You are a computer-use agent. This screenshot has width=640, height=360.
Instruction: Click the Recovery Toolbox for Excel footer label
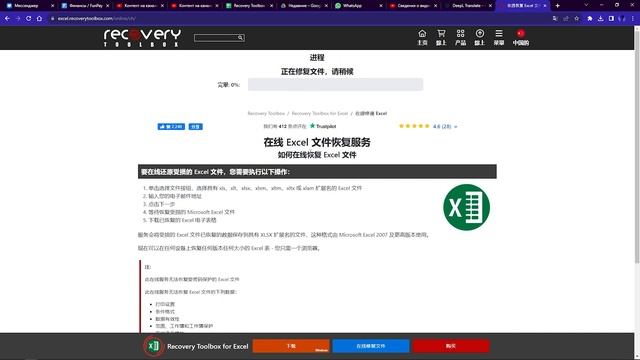click(x=207, y=346)
